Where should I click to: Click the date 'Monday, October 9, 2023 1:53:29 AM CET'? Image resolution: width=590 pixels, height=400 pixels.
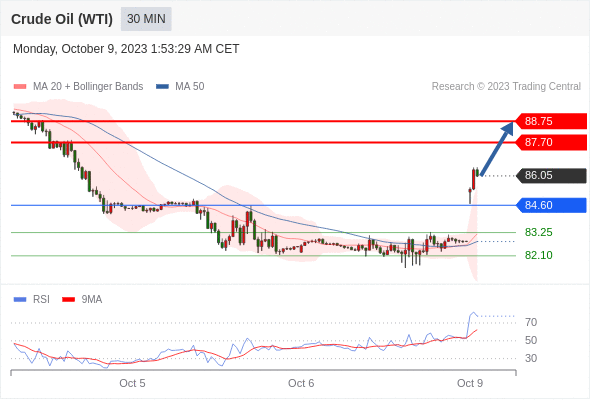pos(126,49)
